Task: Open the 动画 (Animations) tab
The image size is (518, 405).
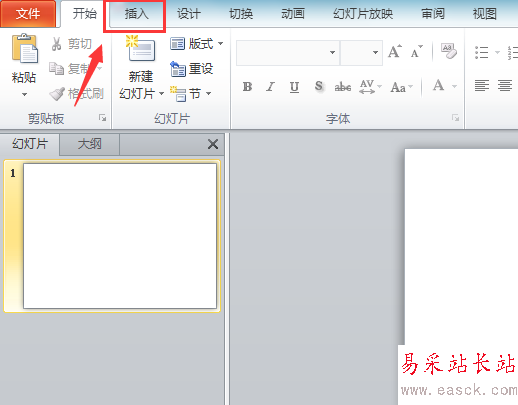Action: [x=293, y=14]
